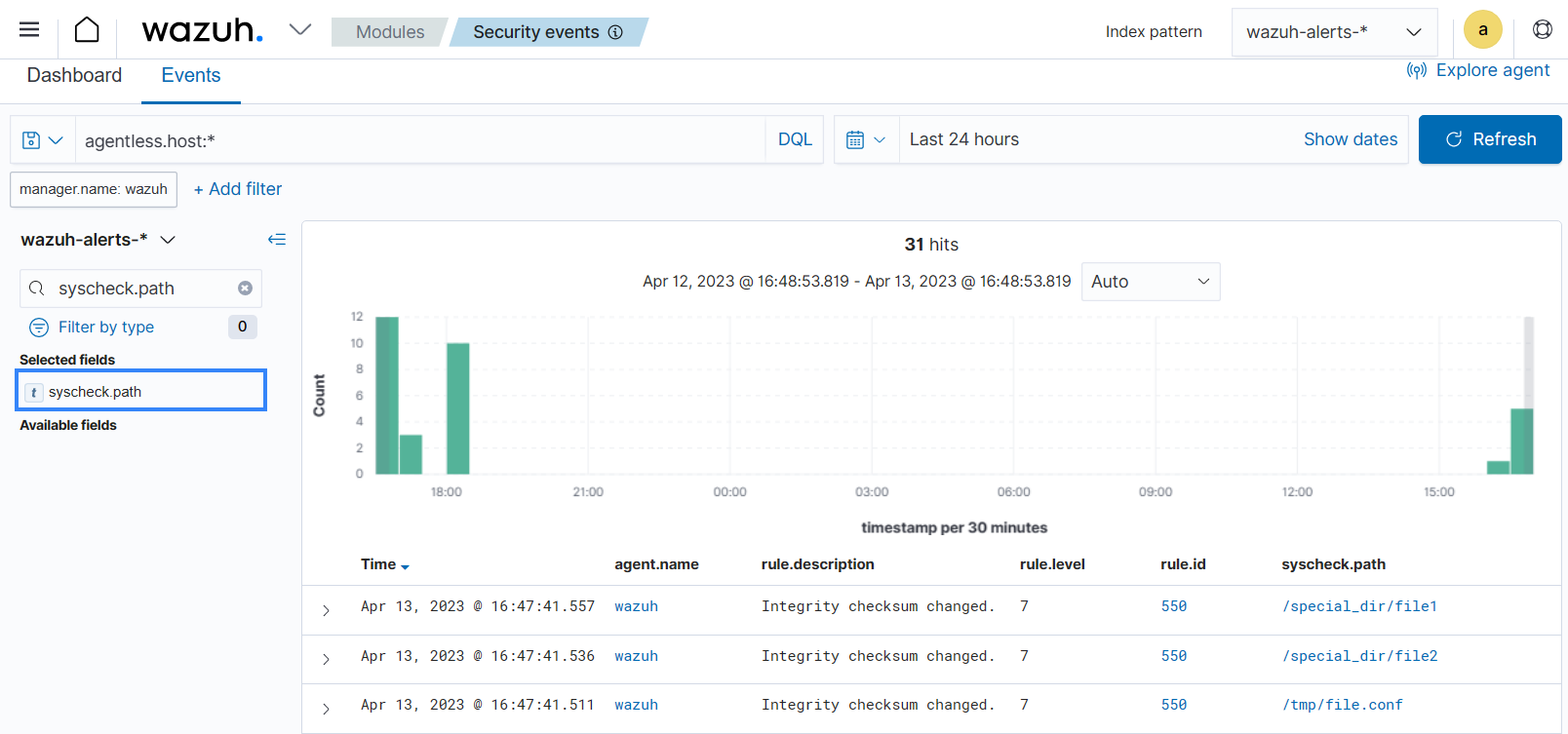
Task: Expand the dropdown arrow next to the wazuh logo
Action: [x=300, y=29]
